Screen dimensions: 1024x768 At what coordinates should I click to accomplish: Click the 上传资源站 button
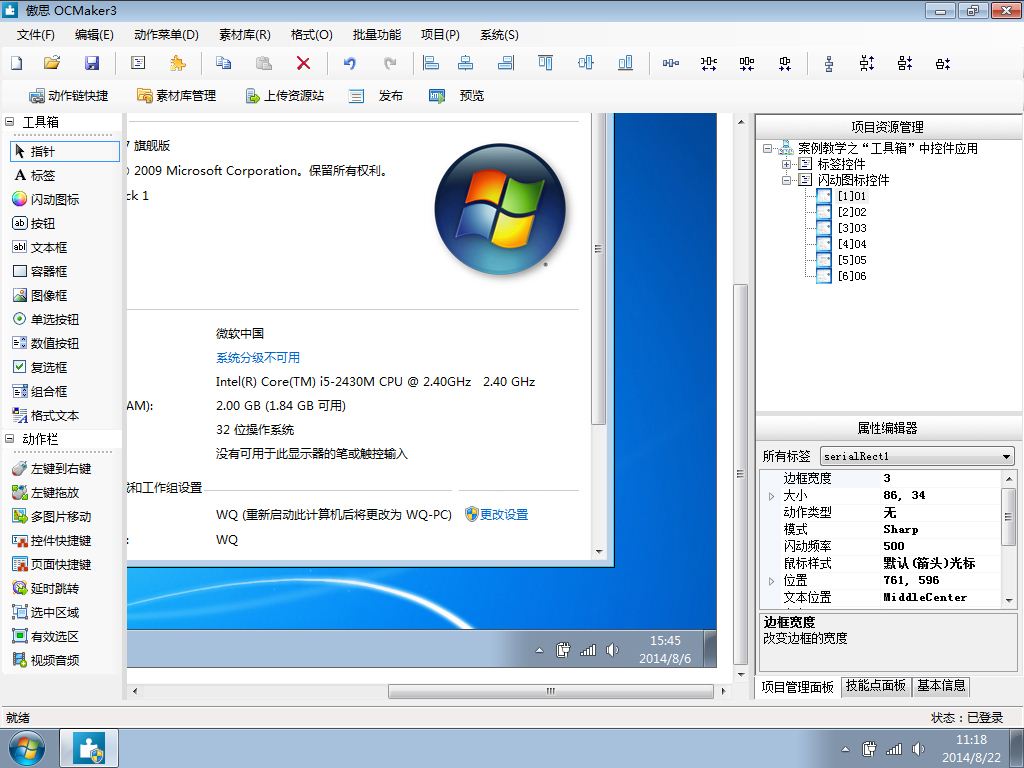pyautogui.click(x=284, y=95)
